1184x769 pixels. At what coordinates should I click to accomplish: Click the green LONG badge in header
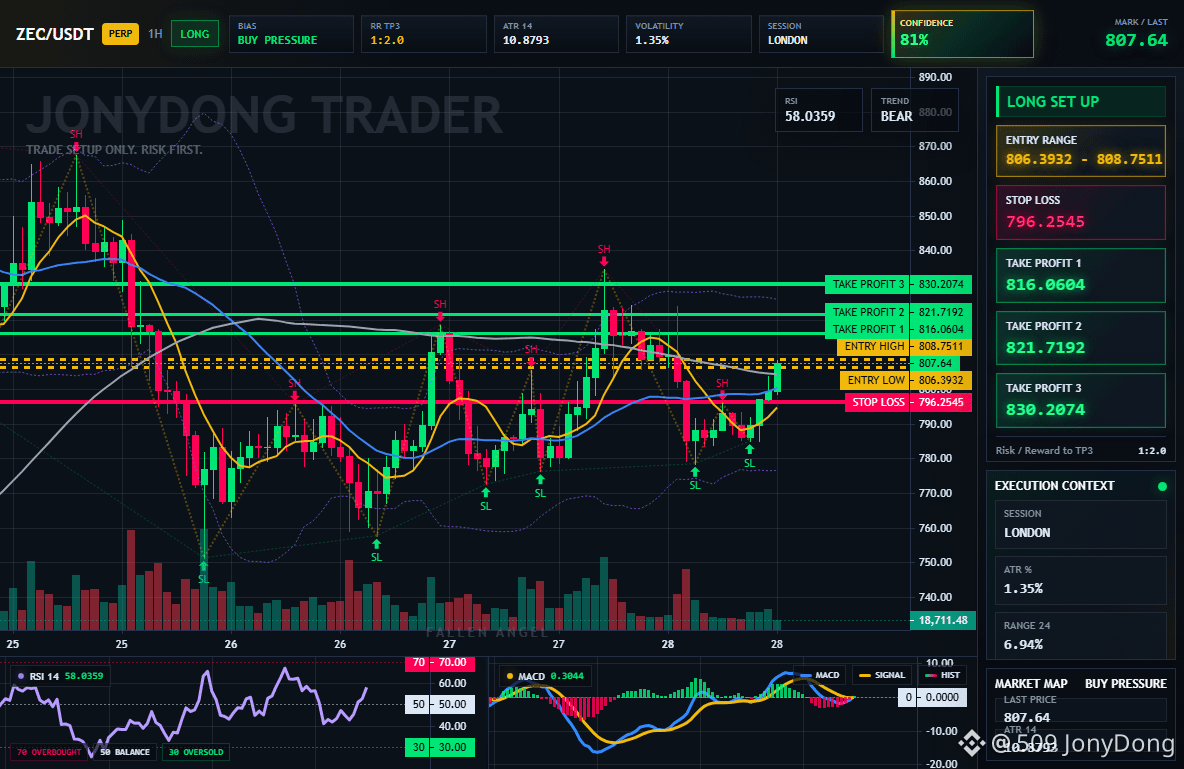195,34
